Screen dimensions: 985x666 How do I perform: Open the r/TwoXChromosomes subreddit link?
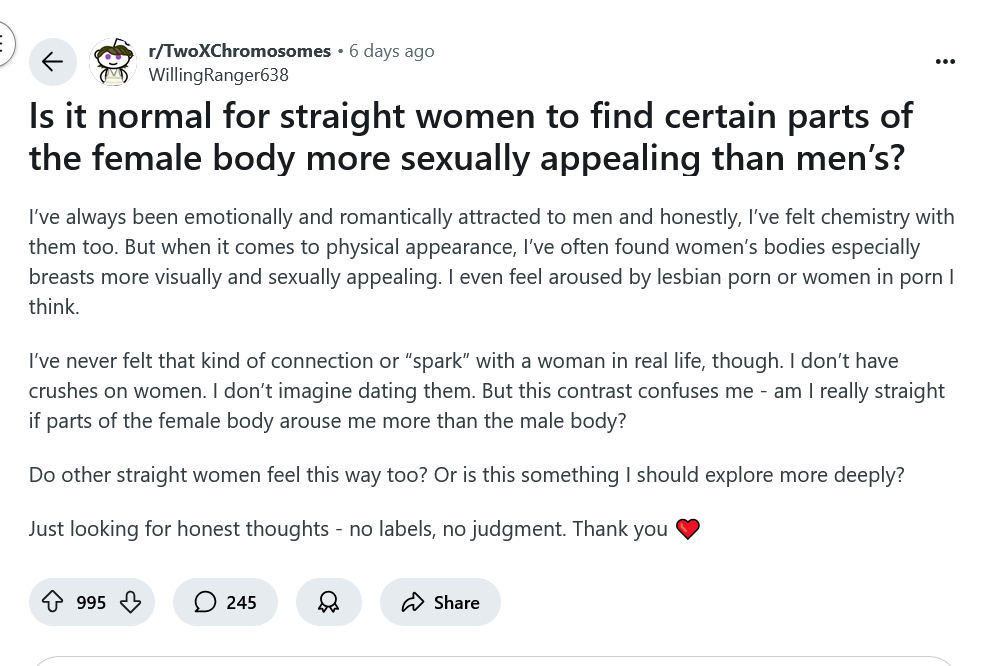pos(239,51)
